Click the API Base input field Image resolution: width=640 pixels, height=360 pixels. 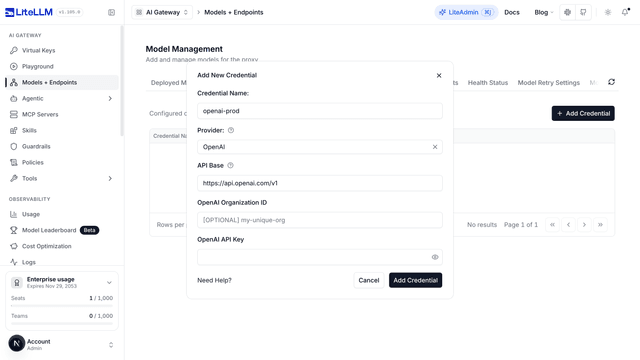tap(320, 183)
